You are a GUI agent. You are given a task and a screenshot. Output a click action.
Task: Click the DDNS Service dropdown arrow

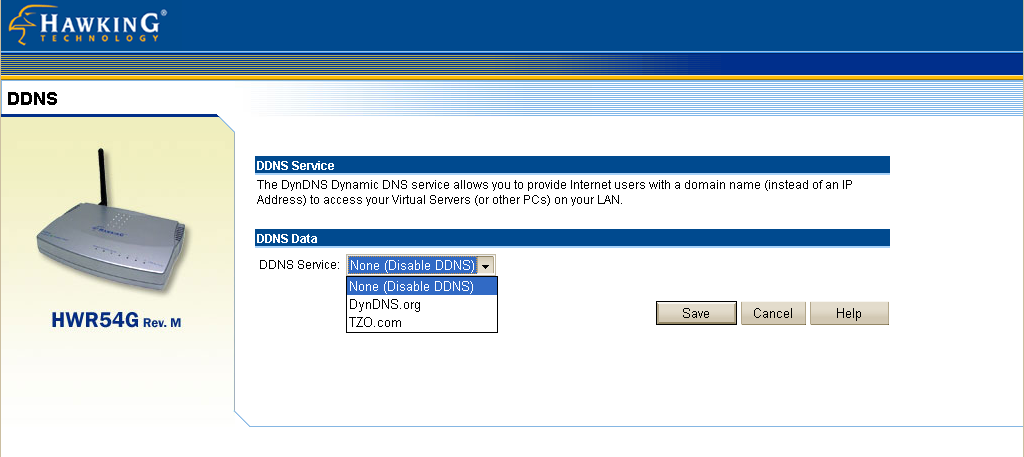click(x=485, y=265)
